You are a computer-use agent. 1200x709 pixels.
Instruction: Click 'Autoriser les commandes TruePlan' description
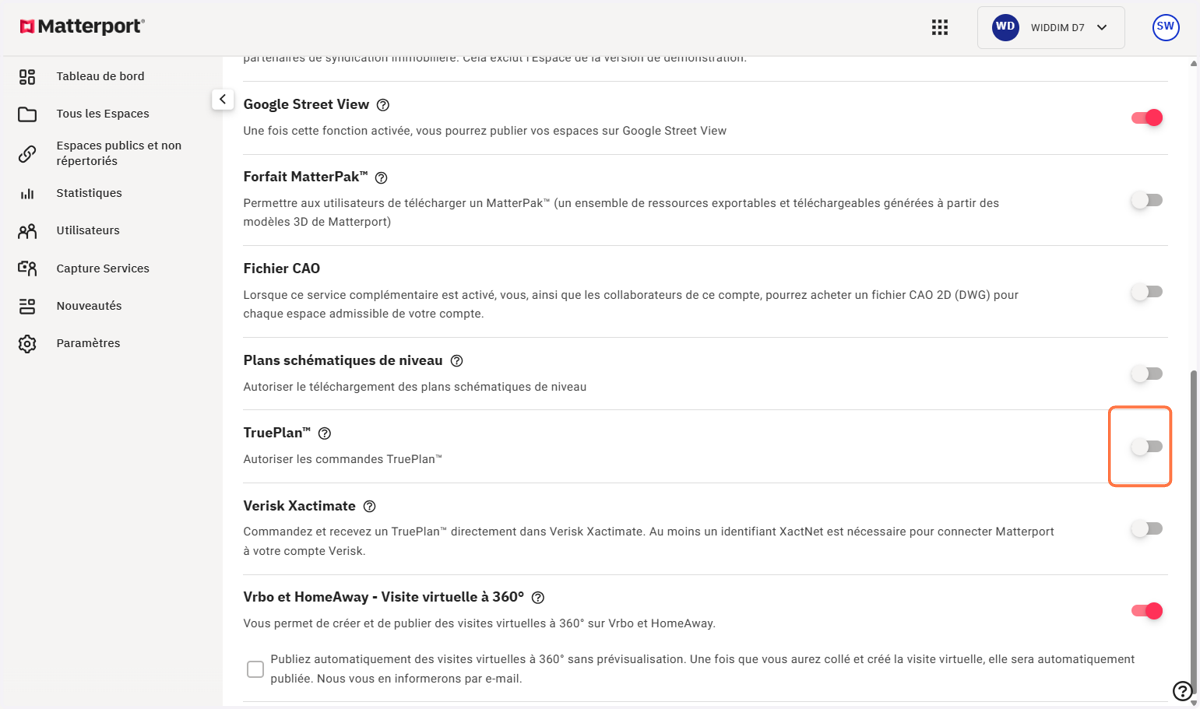[x=343, y=460]
